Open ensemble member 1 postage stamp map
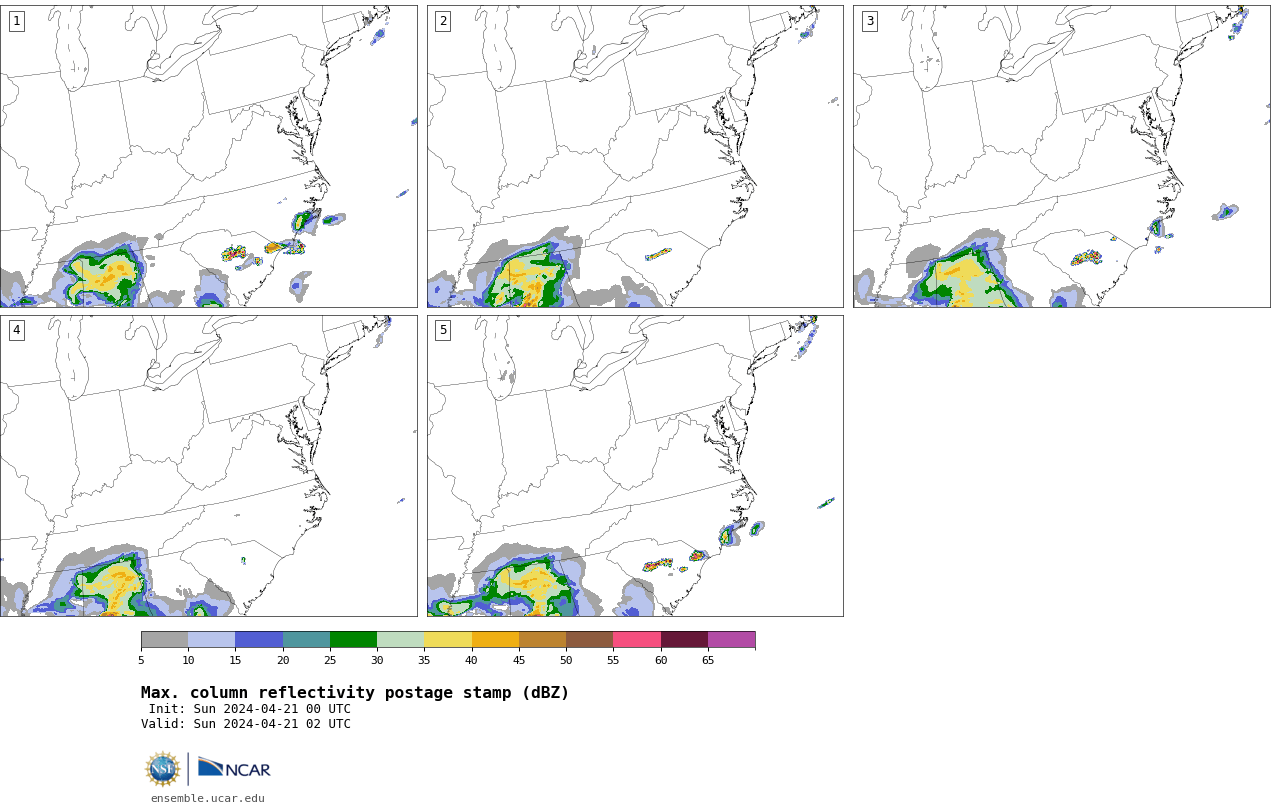Screen dimensions: 1280x809 coord(208,156)
